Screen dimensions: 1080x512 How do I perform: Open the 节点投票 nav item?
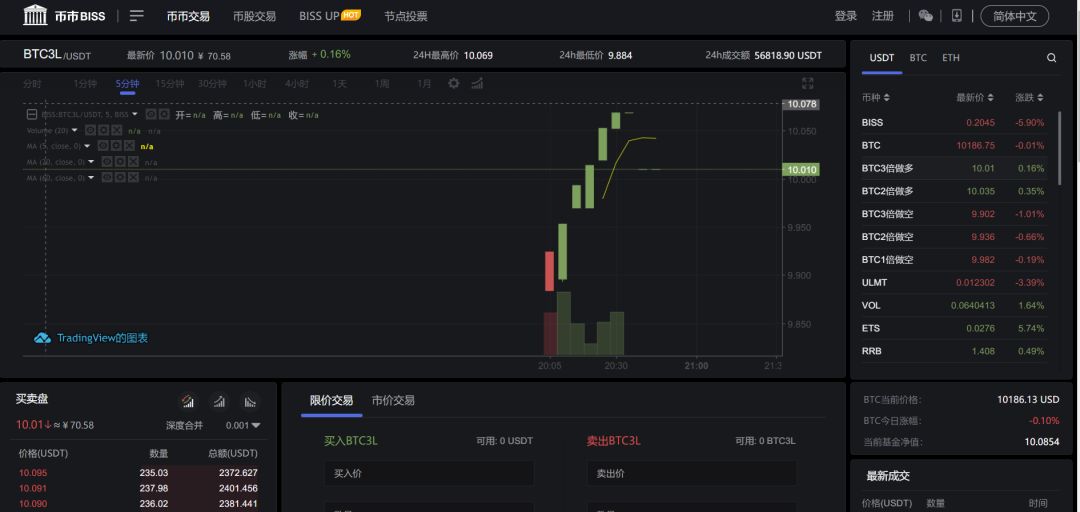pos(406,16)
